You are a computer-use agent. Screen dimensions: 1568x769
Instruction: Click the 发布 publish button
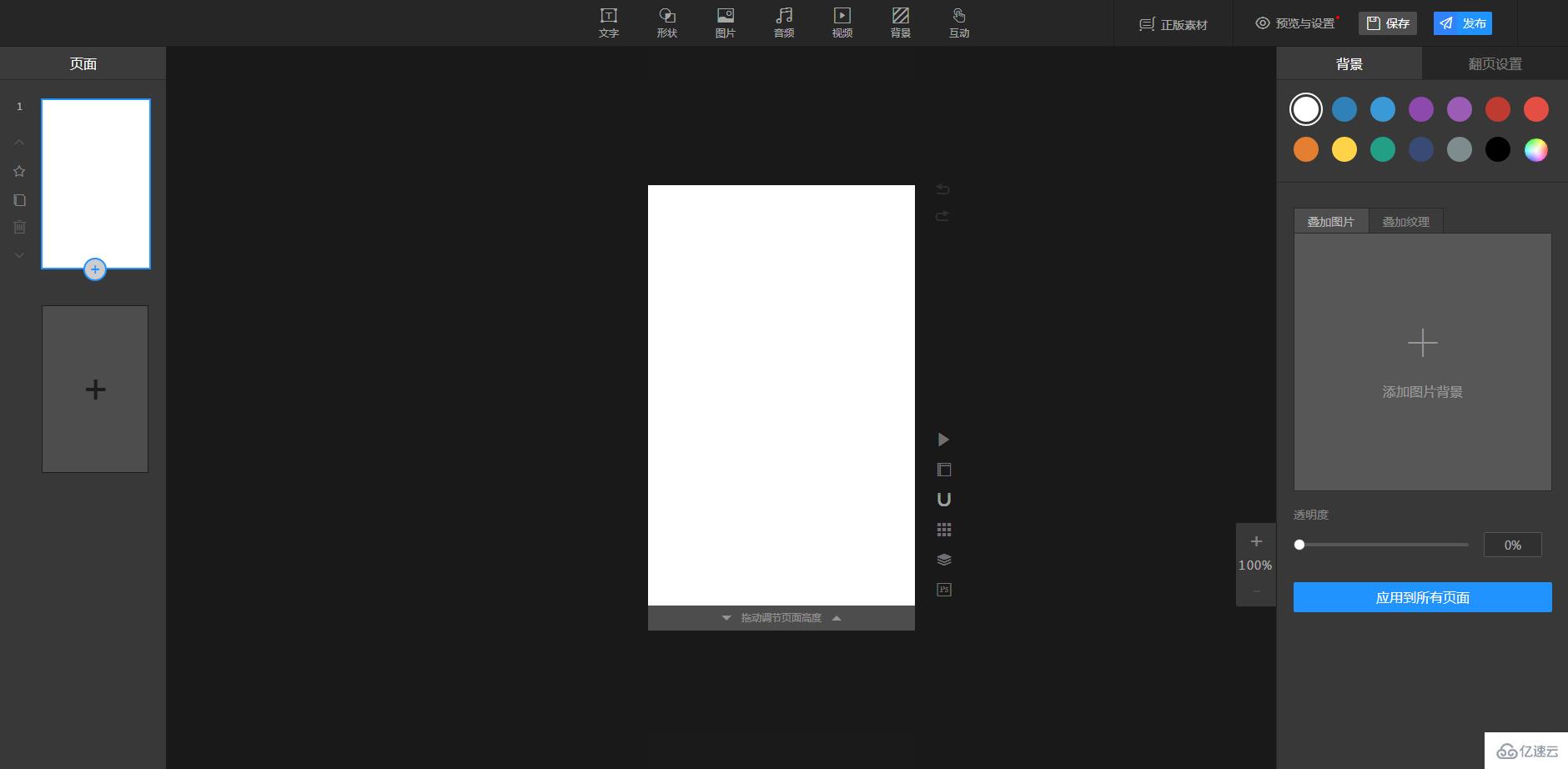click(1463, 23)
